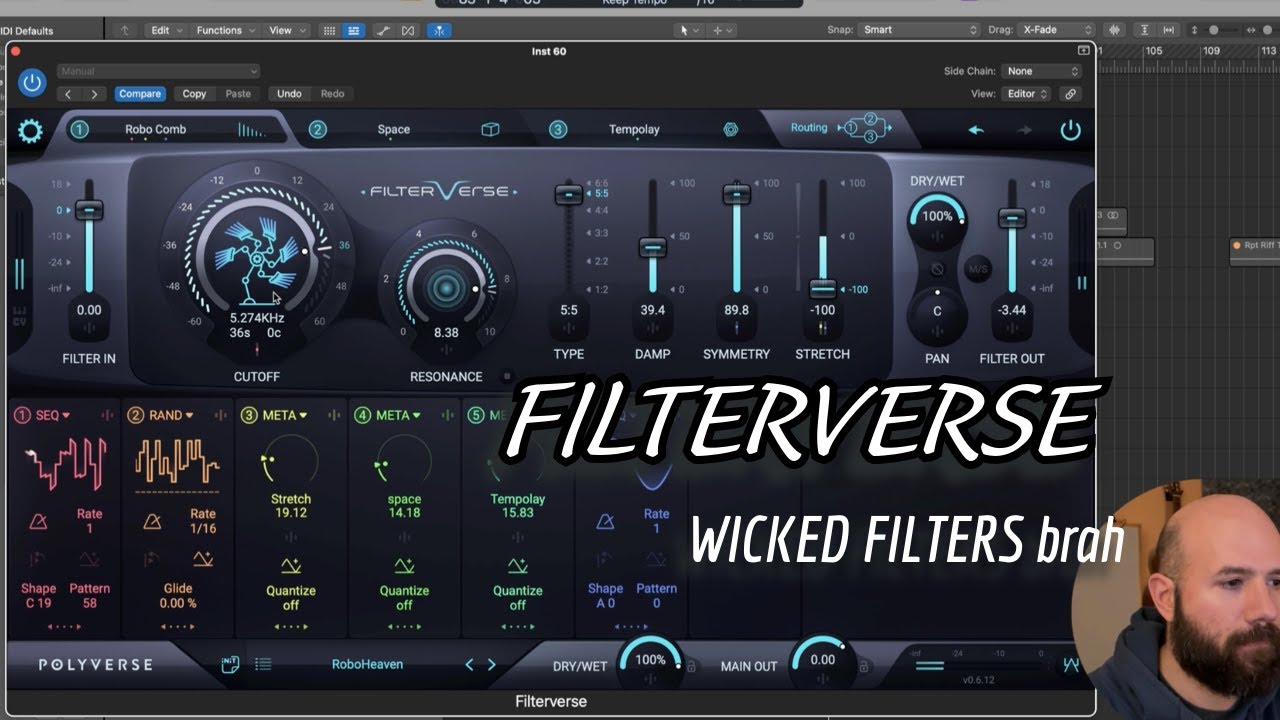Open the Logic View menu
Image resolution: width=1280 pixels, height=720 pixels.
click(x=287, y=30)
